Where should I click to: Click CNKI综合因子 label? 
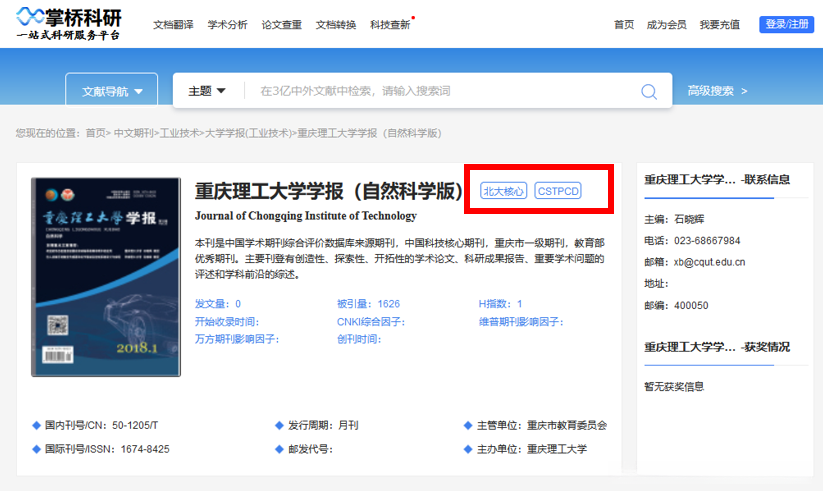[371, 321]
